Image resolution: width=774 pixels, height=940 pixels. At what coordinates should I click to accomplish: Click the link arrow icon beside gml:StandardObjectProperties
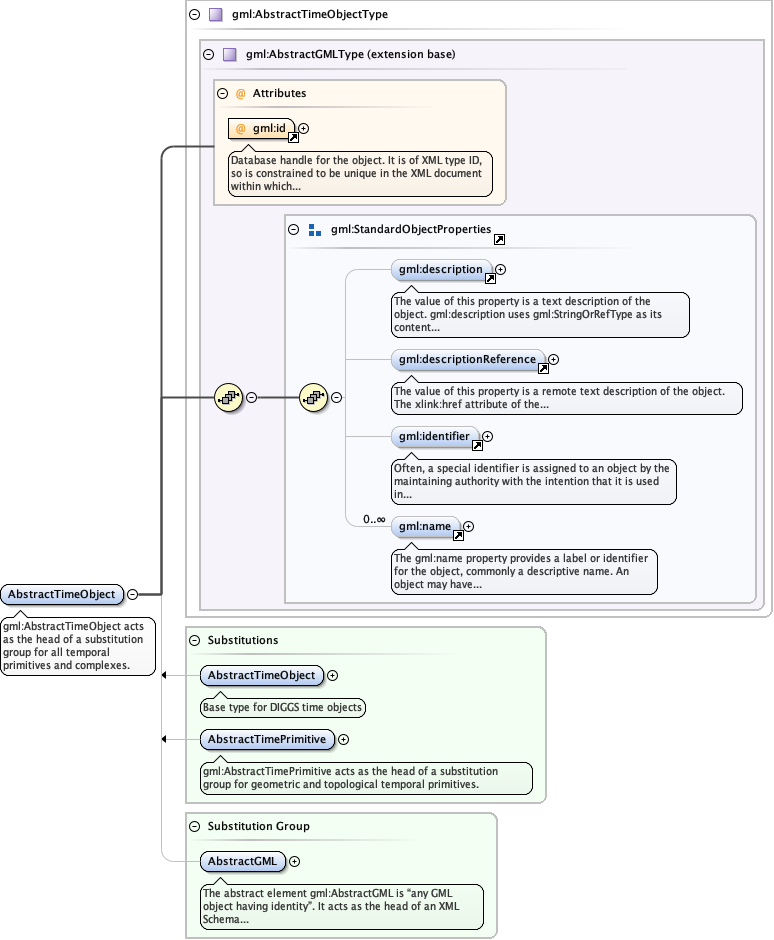pyautogui.click(x=499, y=240)
